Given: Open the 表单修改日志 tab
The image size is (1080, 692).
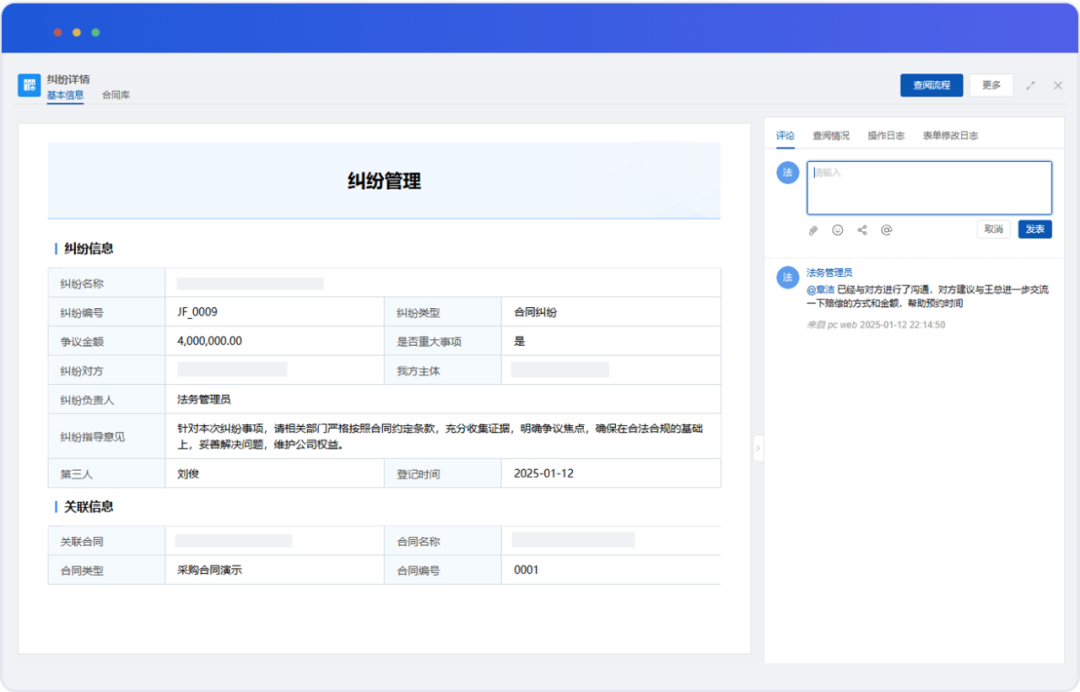Looking at the screenshot, I should (951, 136).
